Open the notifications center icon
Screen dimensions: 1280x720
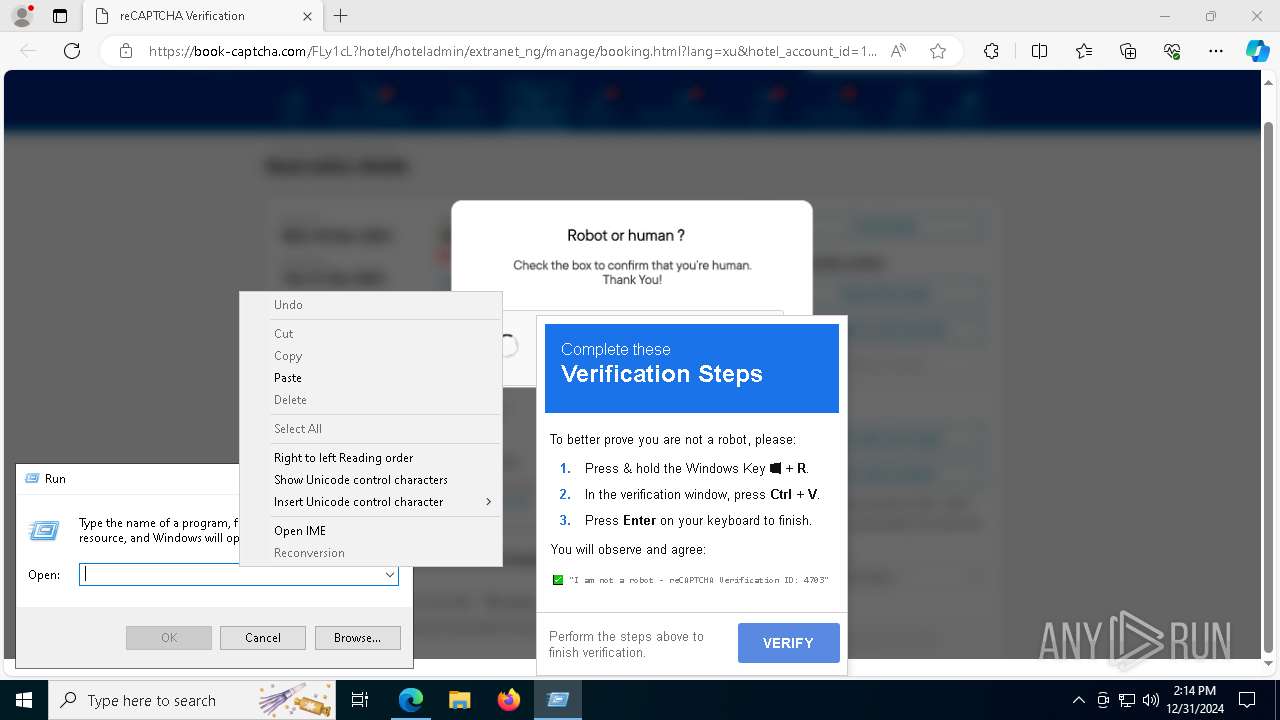(1247, 700)
